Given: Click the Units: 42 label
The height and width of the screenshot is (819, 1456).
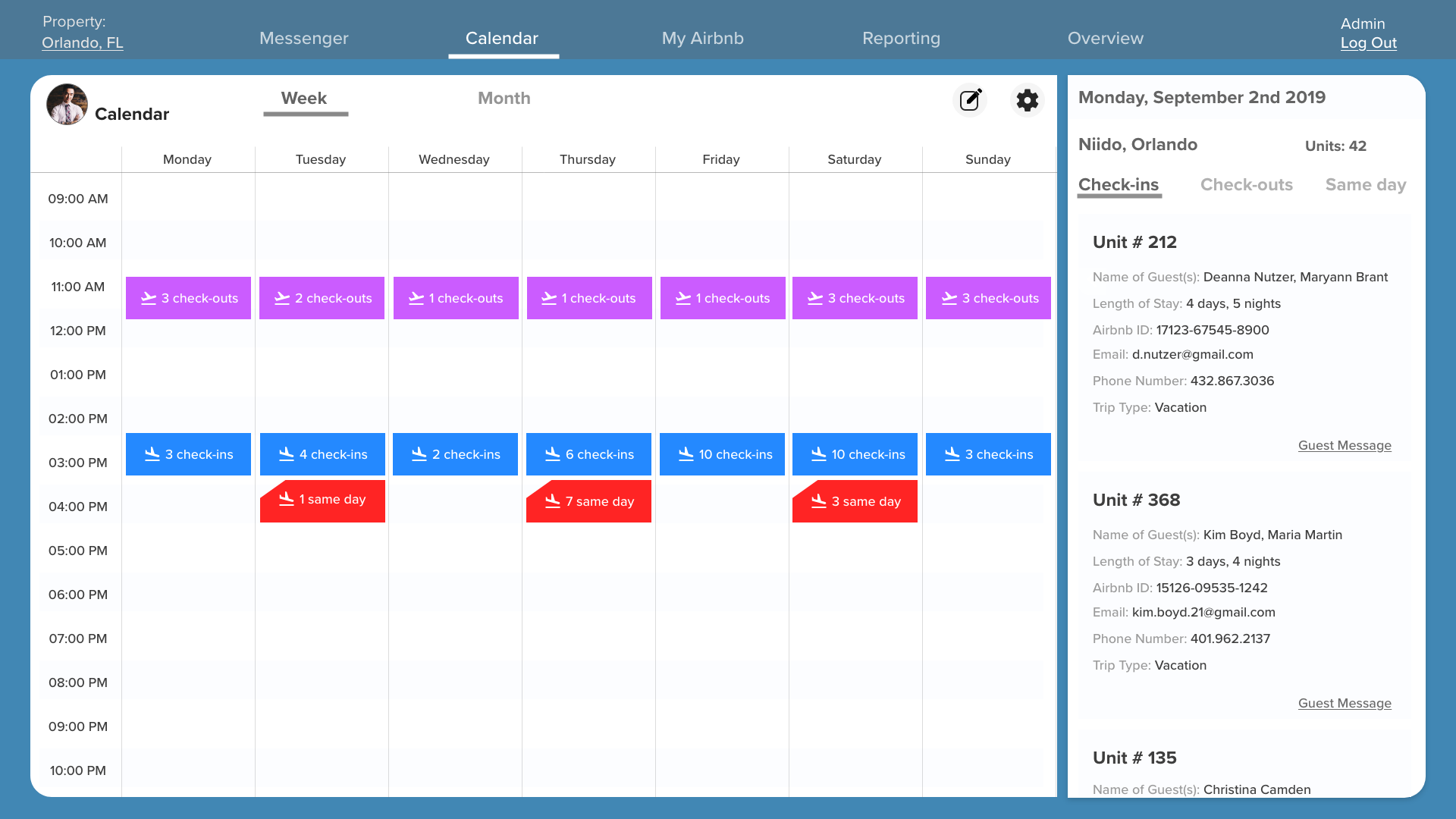Looking at the screenshot, I should [x=1335, y=146].
